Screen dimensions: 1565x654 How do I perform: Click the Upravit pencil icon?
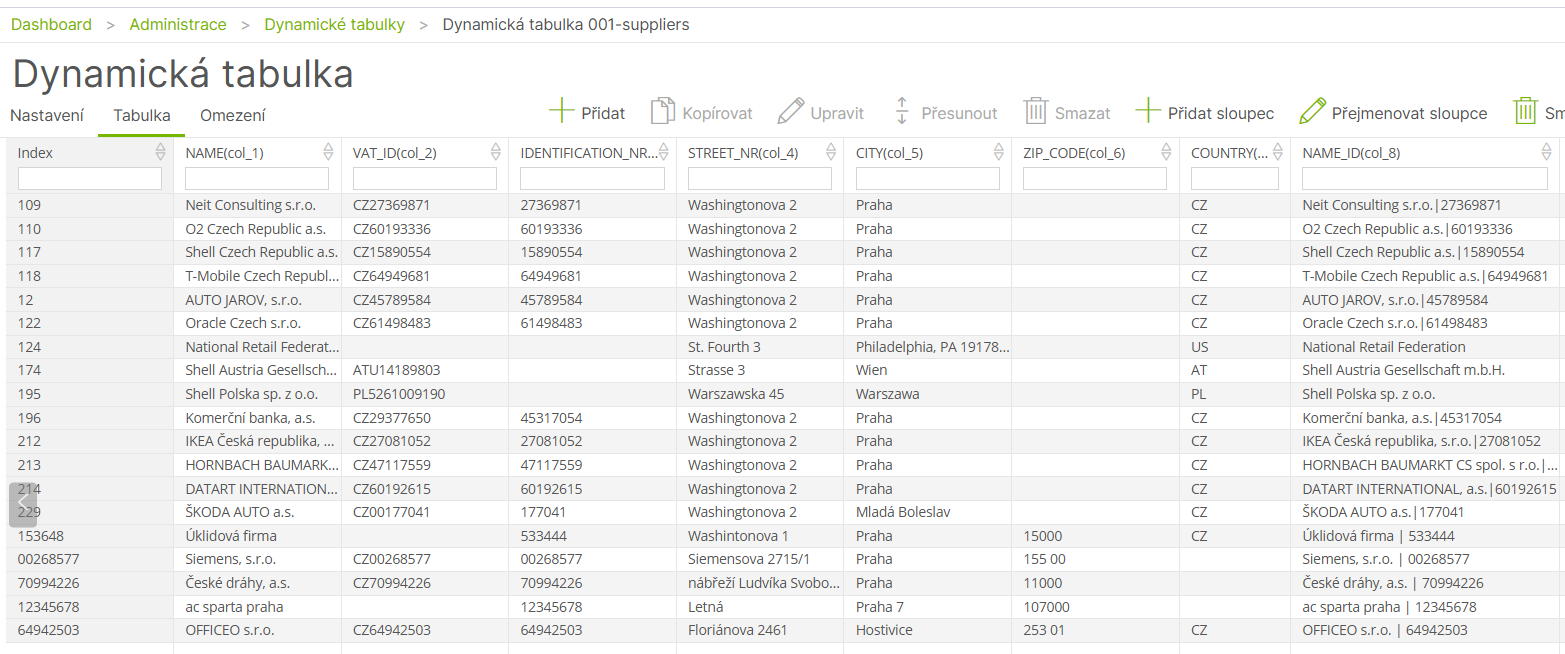pos(791,111)
